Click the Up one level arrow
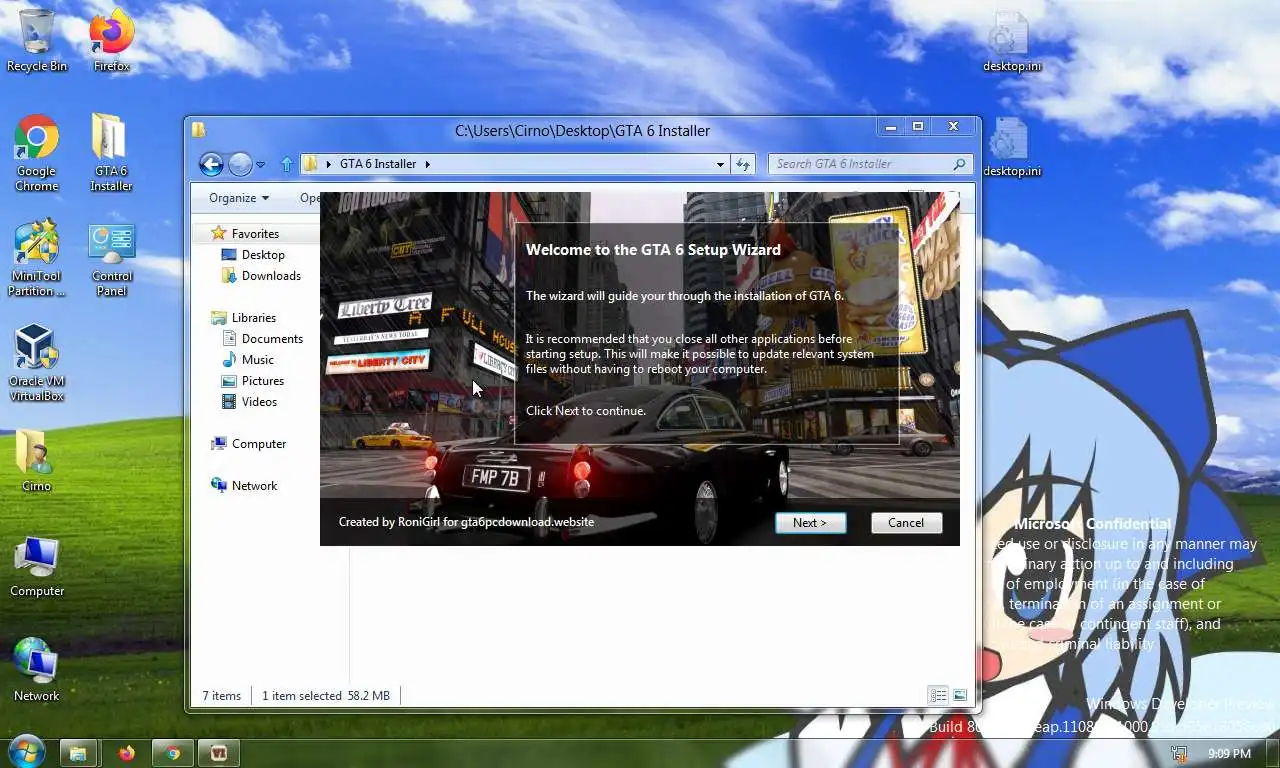The image size is (1280, 768). coord(287,164)
